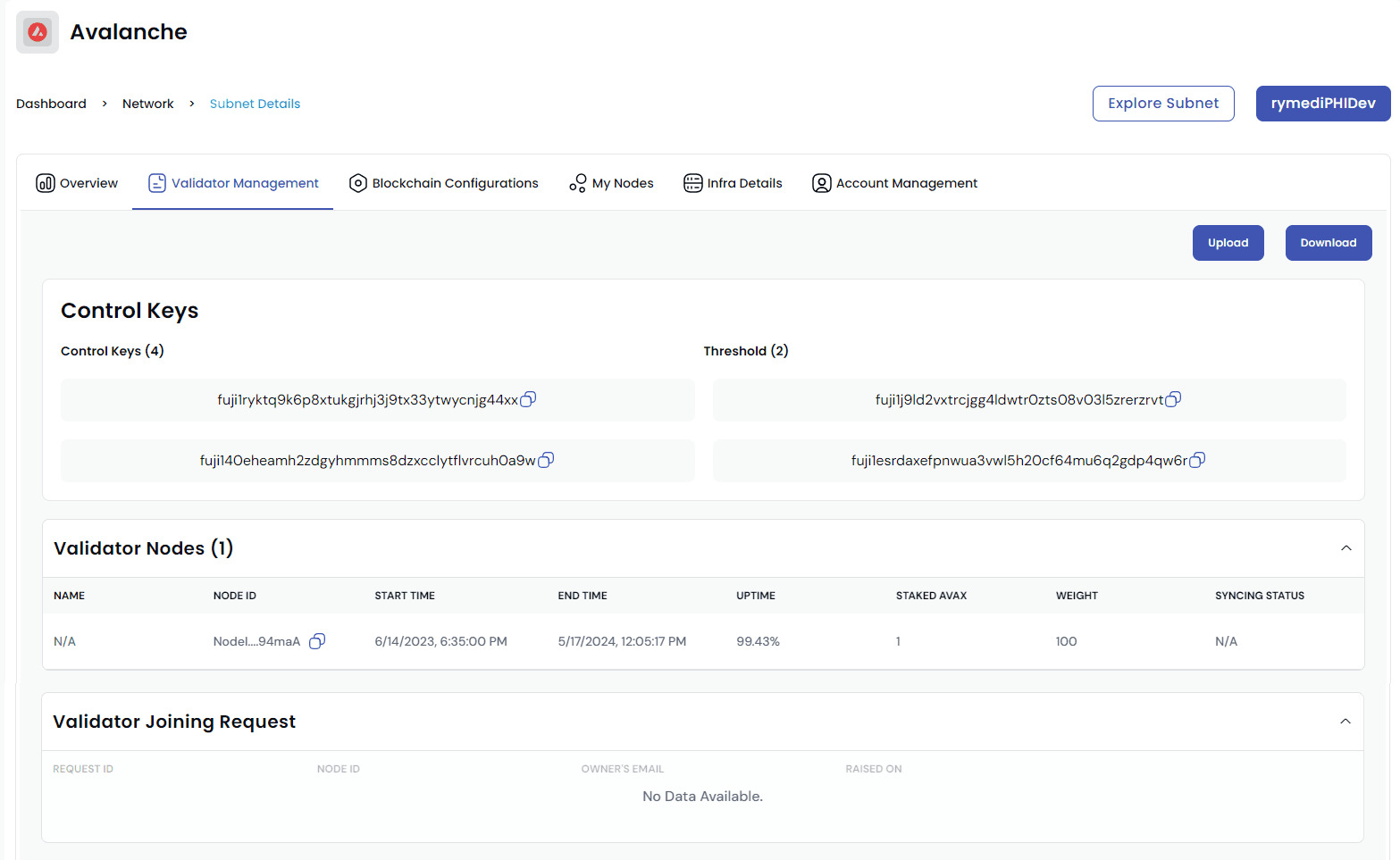Click the Control Keys (4) label
The image size is (1400, 860).
[x=113, y=351]
